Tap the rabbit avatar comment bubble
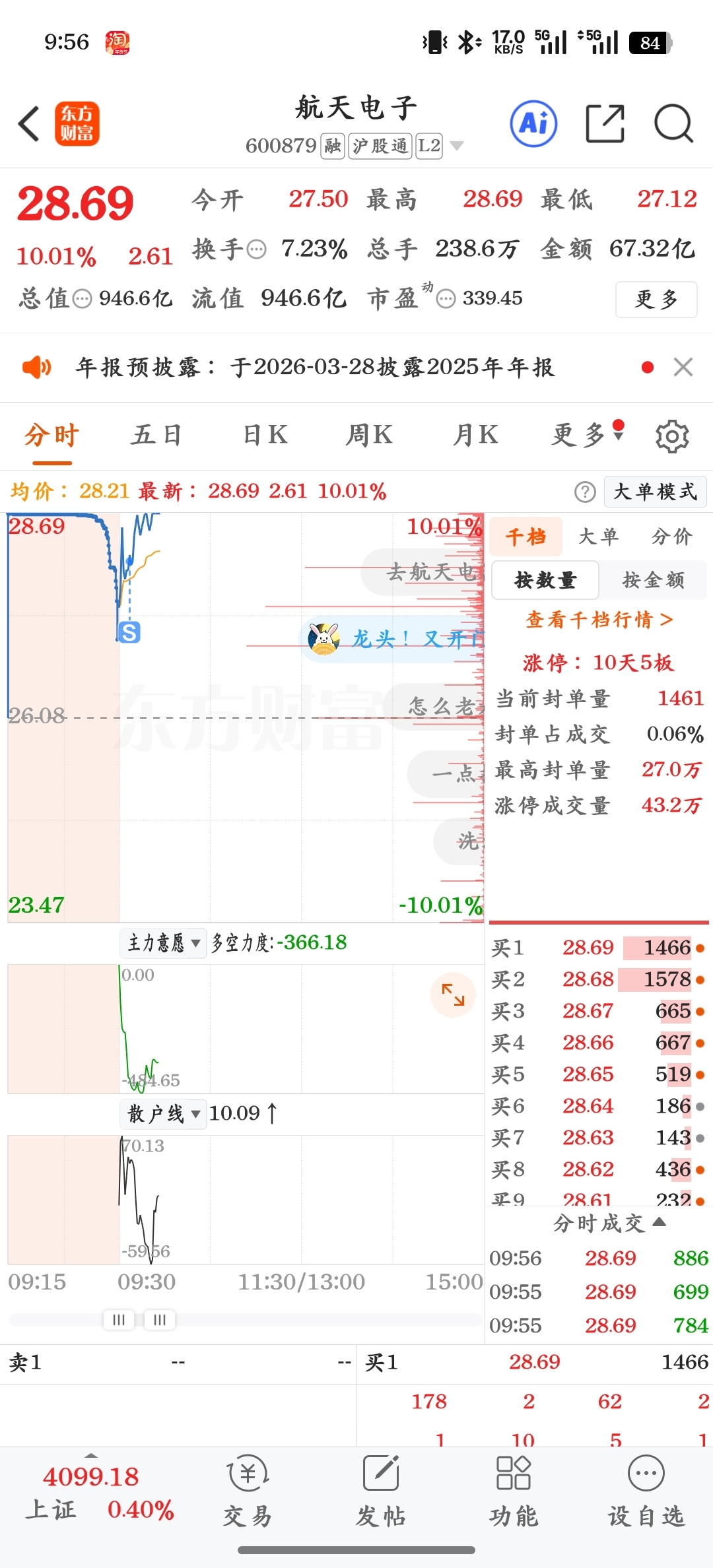 [323, 639]
